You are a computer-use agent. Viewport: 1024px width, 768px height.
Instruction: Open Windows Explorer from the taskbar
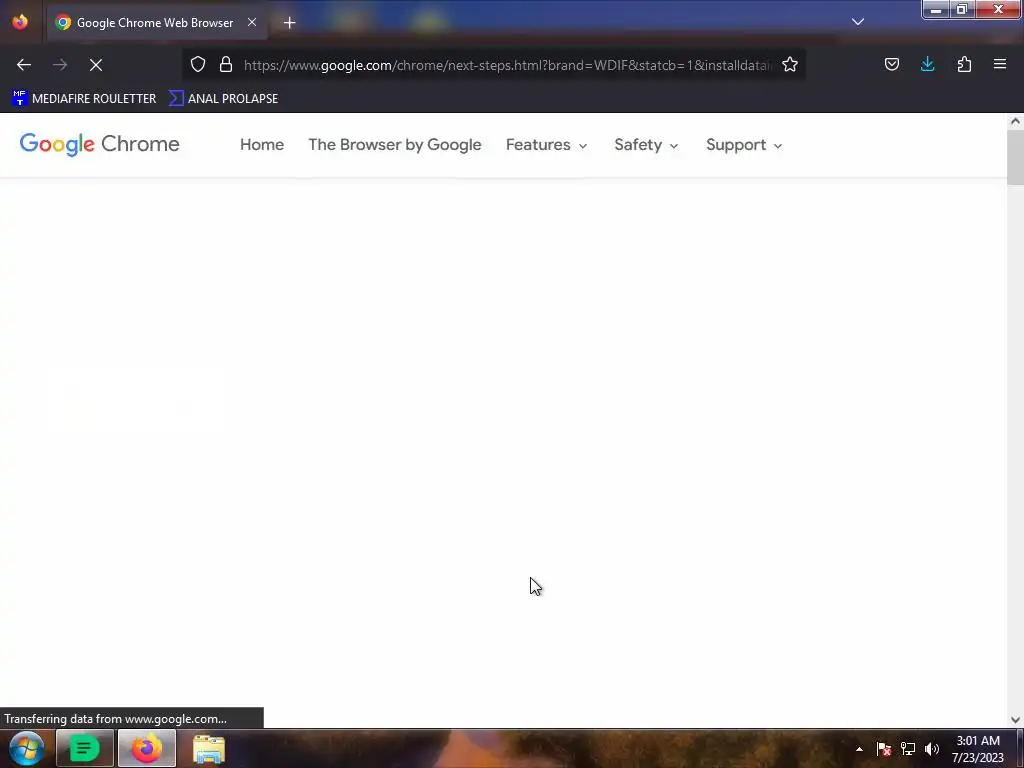tap(209, 748)
